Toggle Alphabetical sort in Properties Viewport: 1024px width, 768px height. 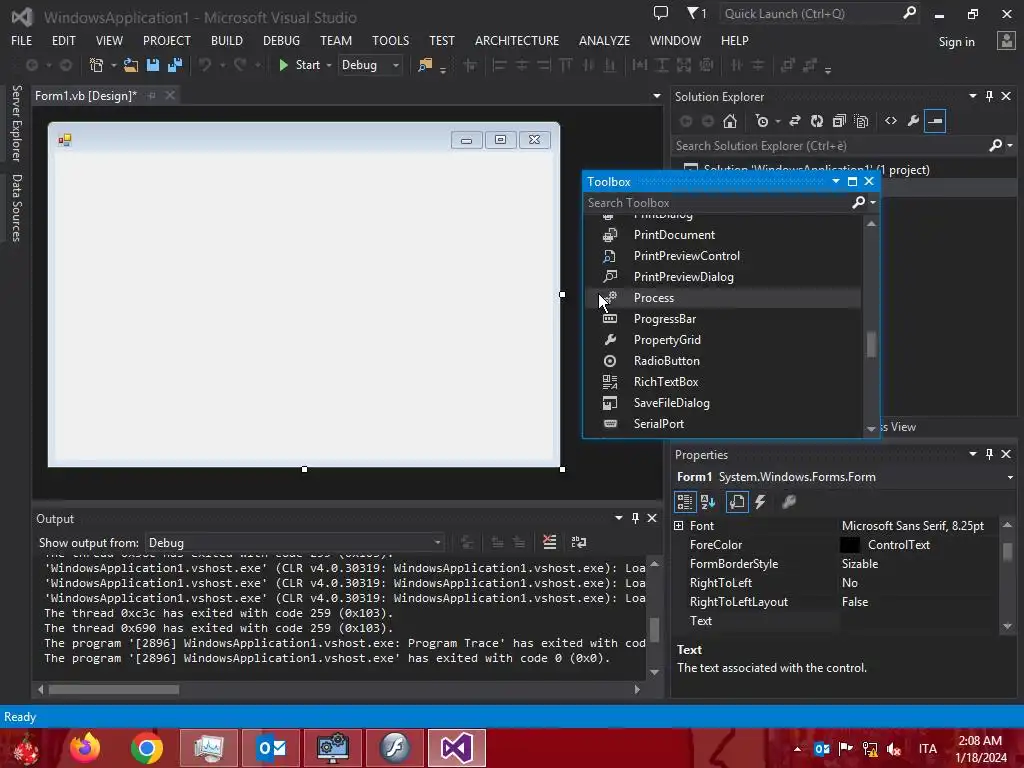pos(708,502)
